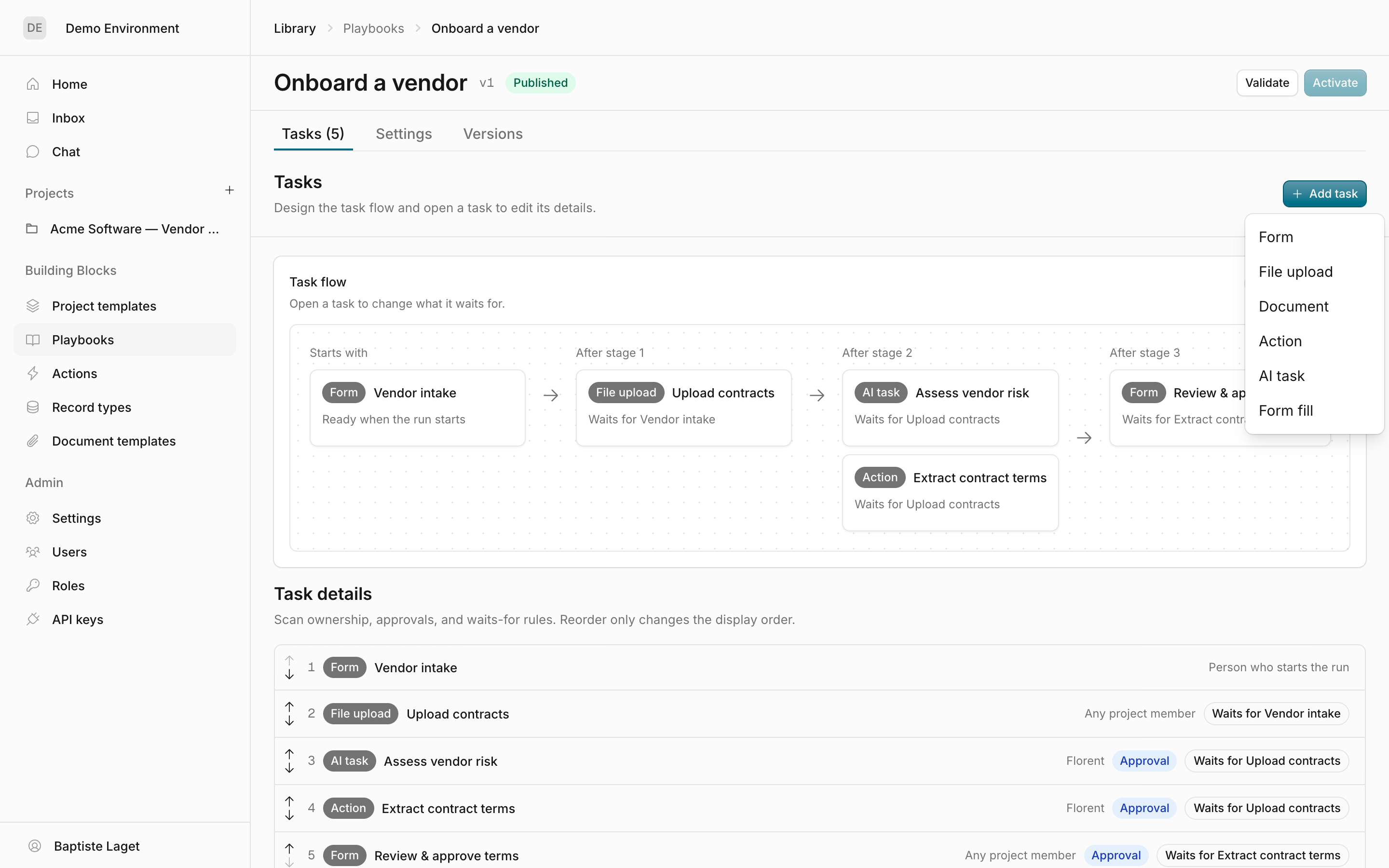
Task: Click the Project templates layers icon
Action: tap(33, 306)
